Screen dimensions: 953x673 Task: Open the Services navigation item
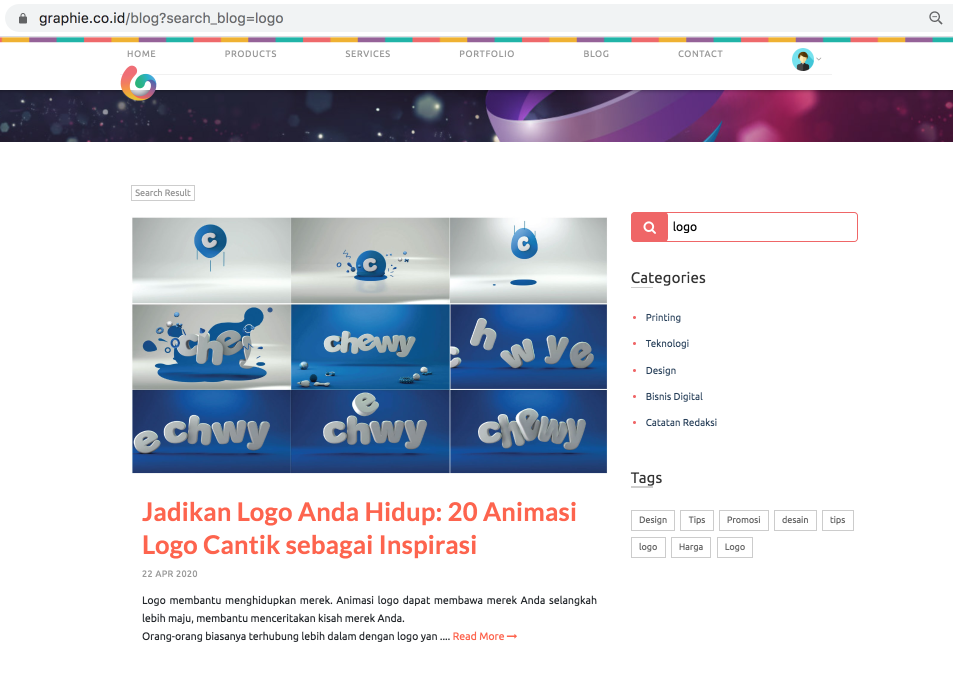(368, 53)
